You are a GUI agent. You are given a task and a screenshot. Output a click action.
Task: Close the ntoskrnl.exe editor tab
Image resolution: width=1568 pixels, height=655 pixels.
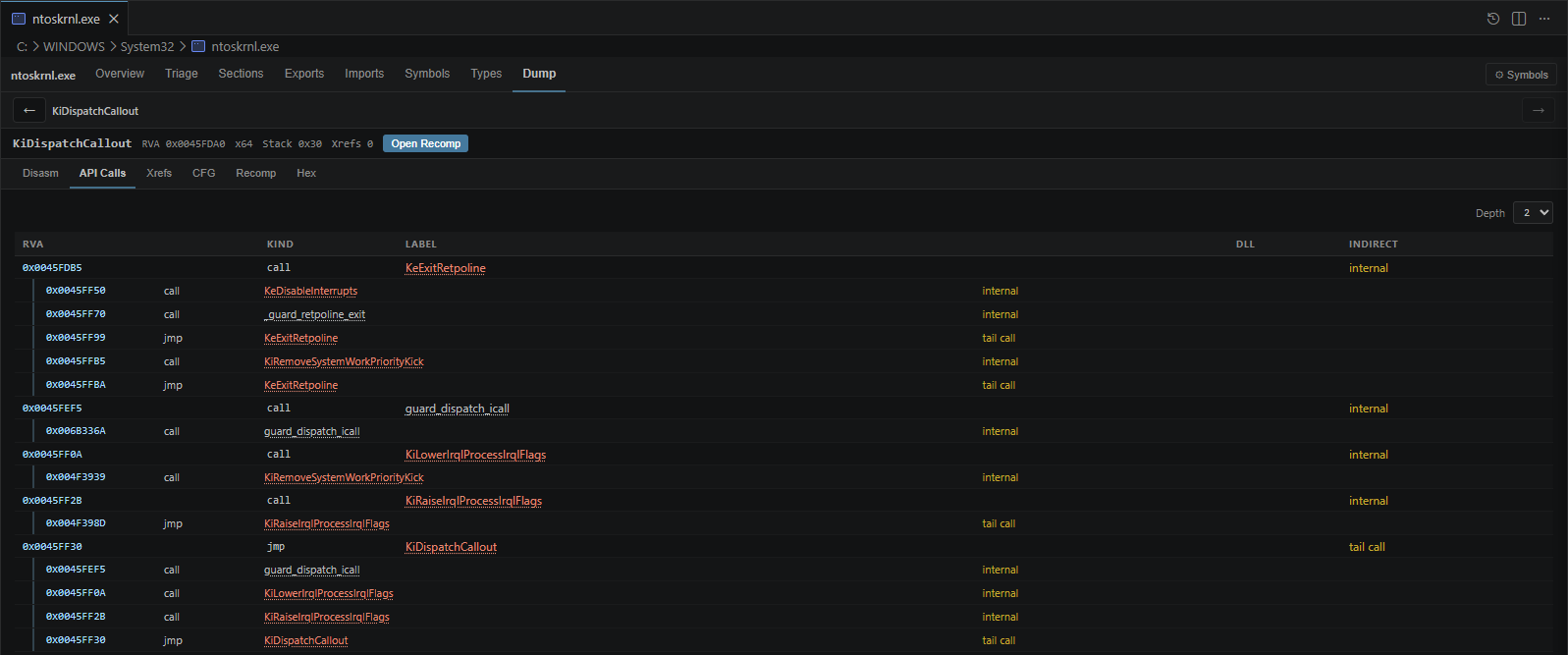(x=114, y=19)
